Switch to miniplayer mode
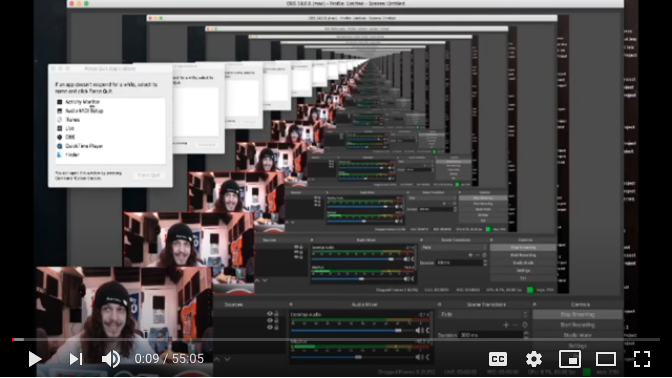Viewport: 672px width, 378px height. (570, 359)
